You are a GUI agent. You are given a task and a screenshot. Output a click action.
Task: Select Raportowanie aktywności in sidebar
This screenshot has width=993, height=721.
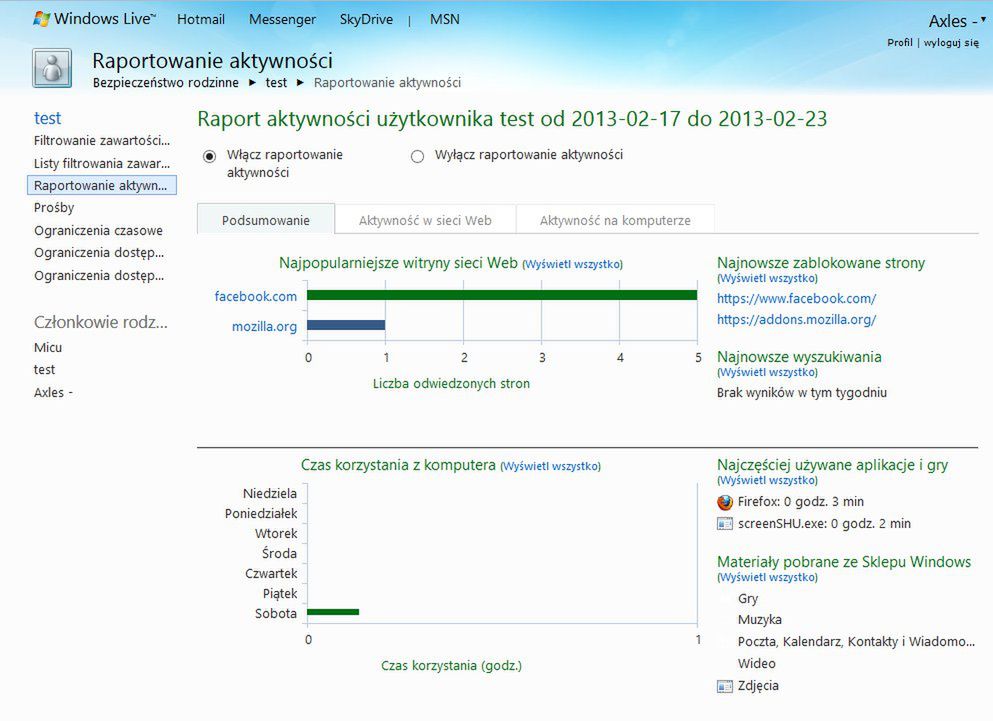(x=102, y=185)
